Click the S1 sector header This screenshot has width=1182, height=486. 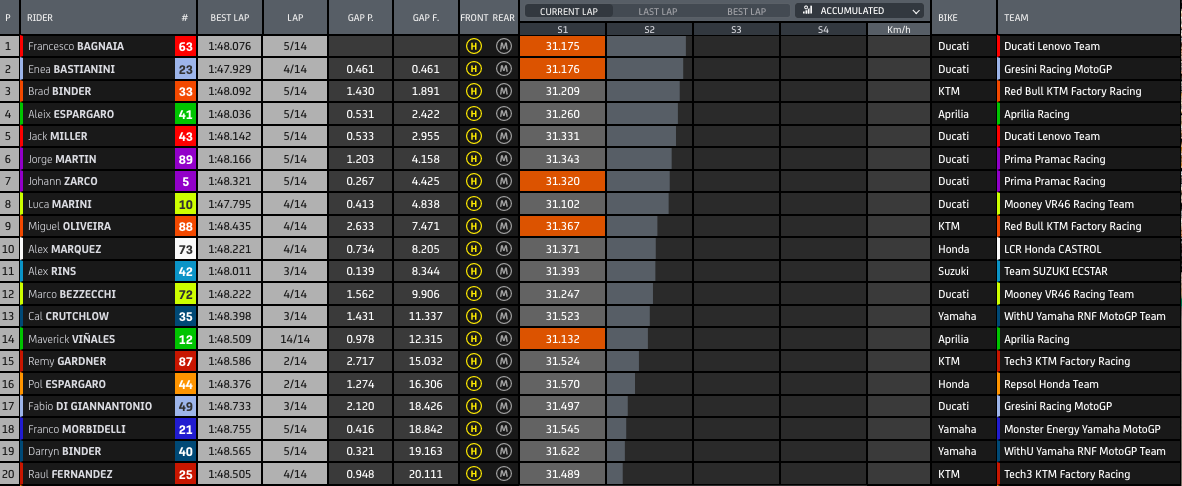coord(562,29)
